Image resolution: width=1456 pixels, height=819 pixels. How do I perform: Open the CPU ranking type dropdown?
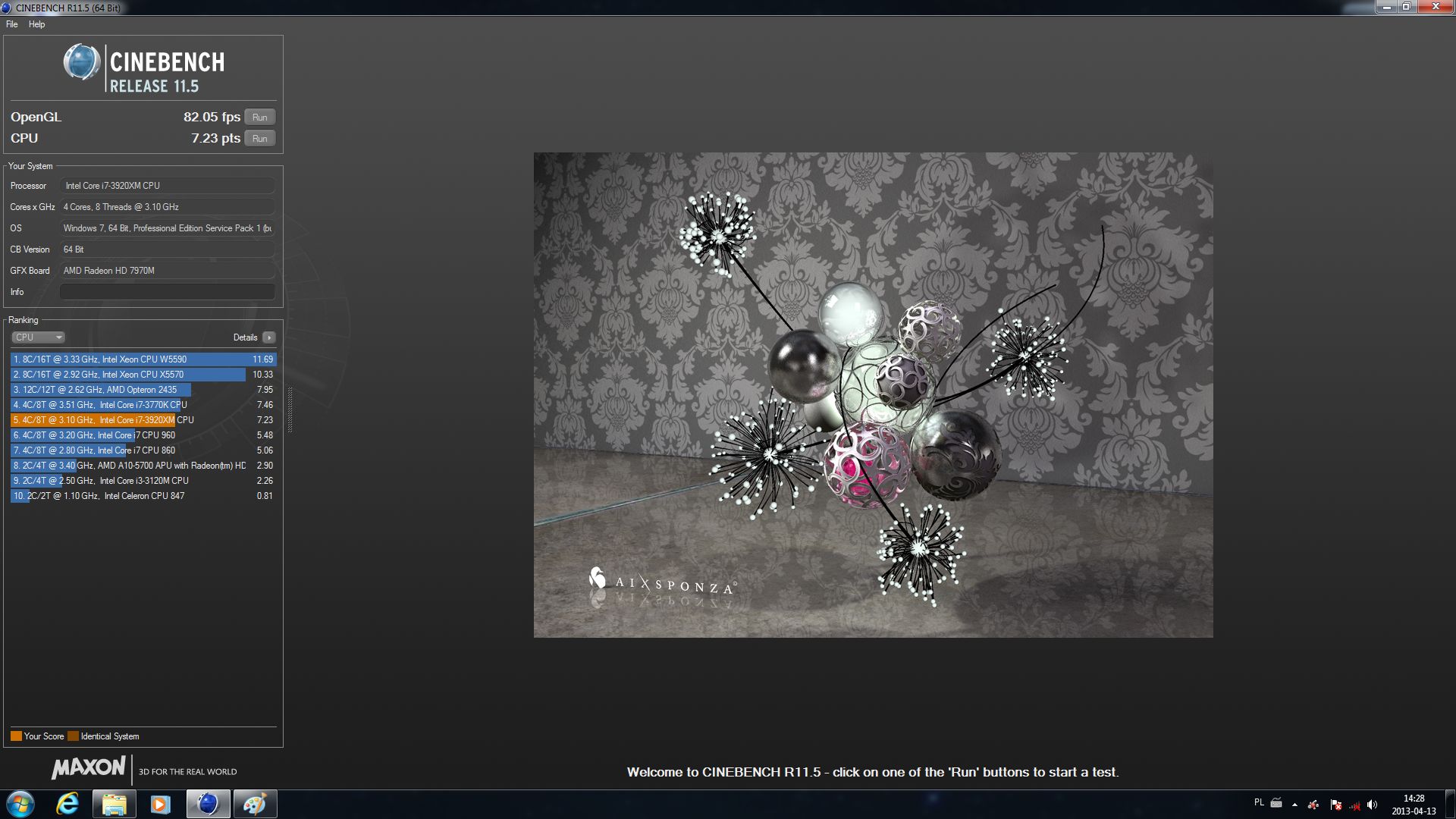(38, 337)
